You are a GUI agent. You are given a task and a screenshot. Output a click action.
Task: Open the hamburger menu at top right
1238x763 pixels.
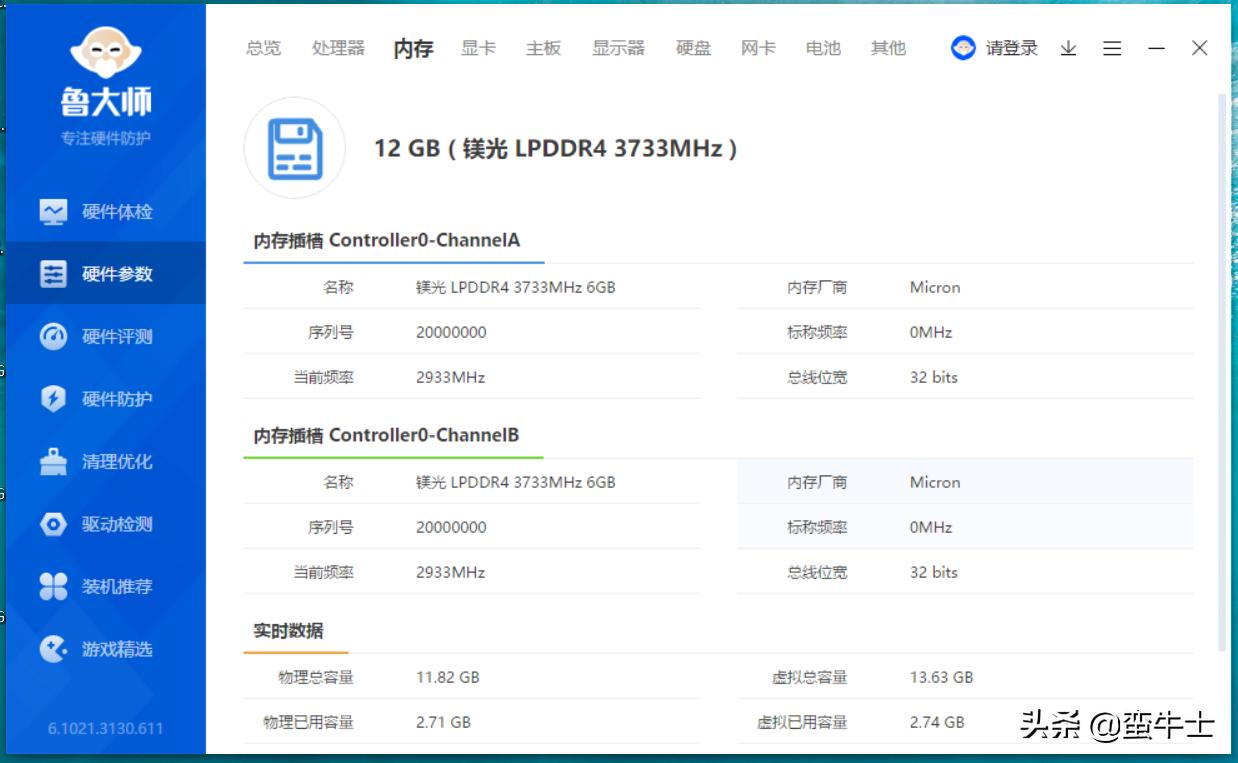(x=1112, y=48)
